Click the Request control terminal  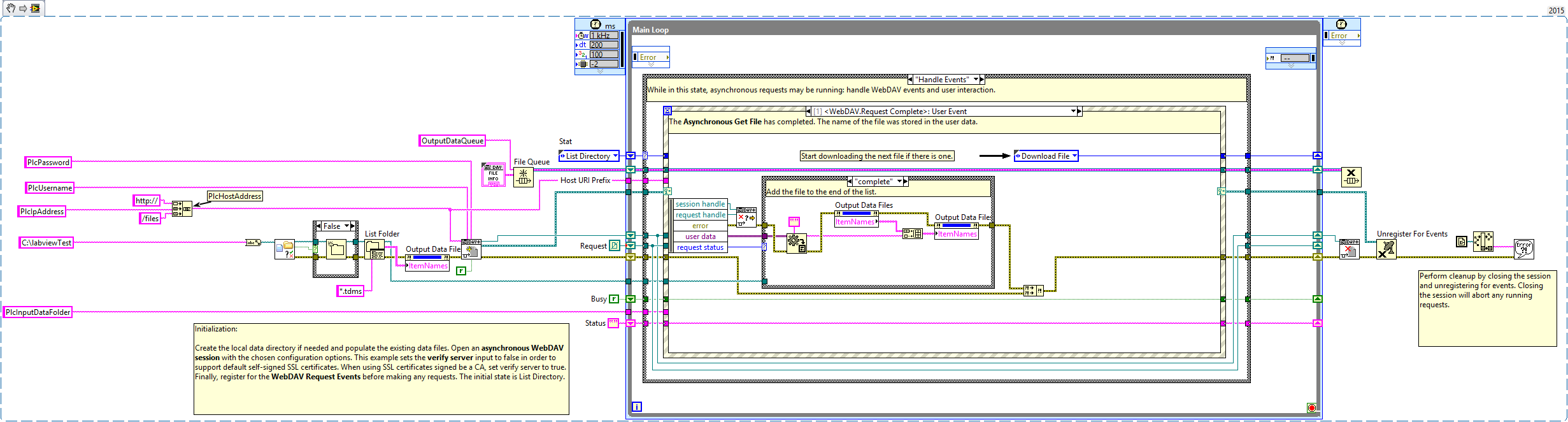point(615,245)
